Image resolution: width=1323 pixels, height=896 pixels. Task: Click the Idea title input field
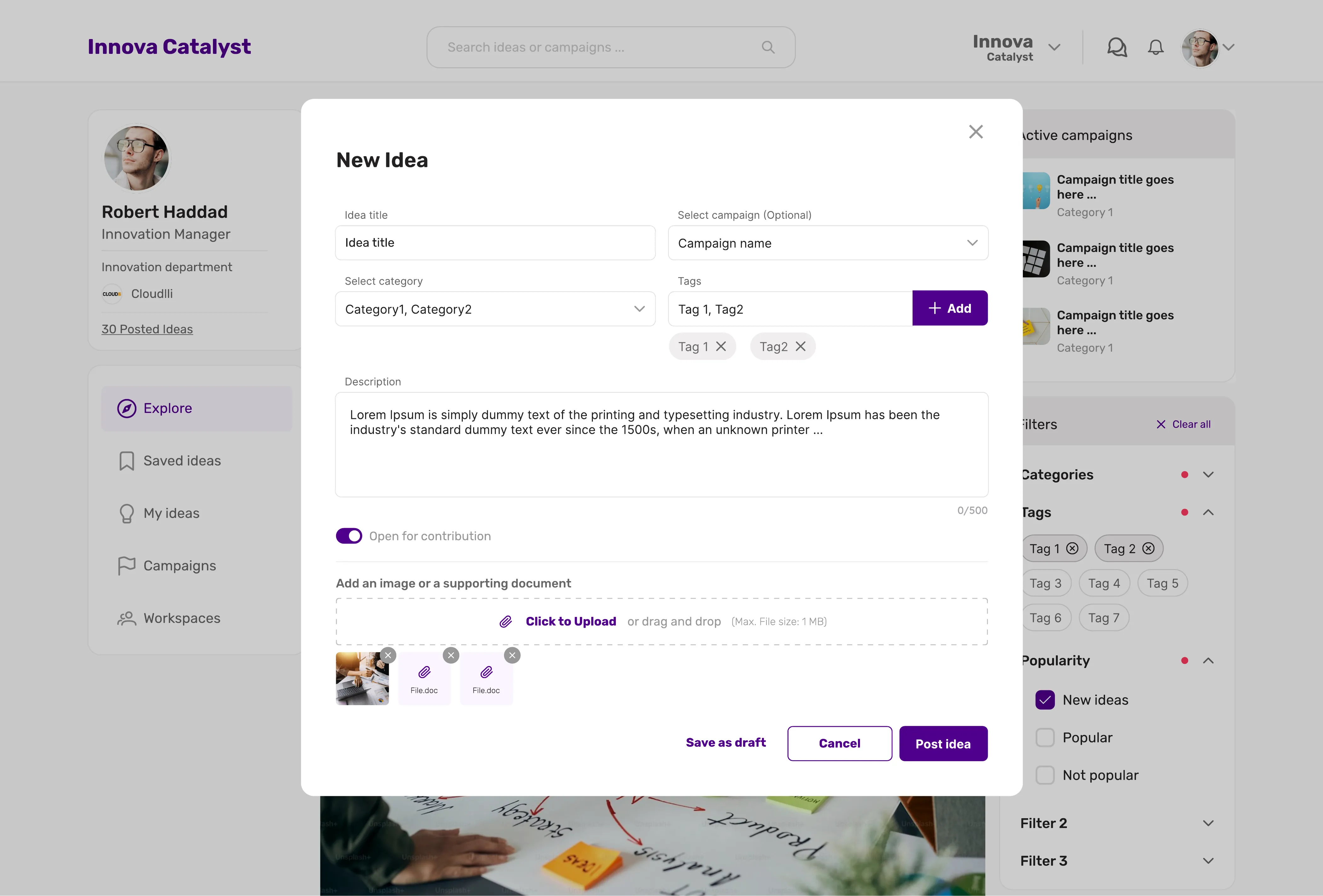pyautogui.click(x=495, y=243)
